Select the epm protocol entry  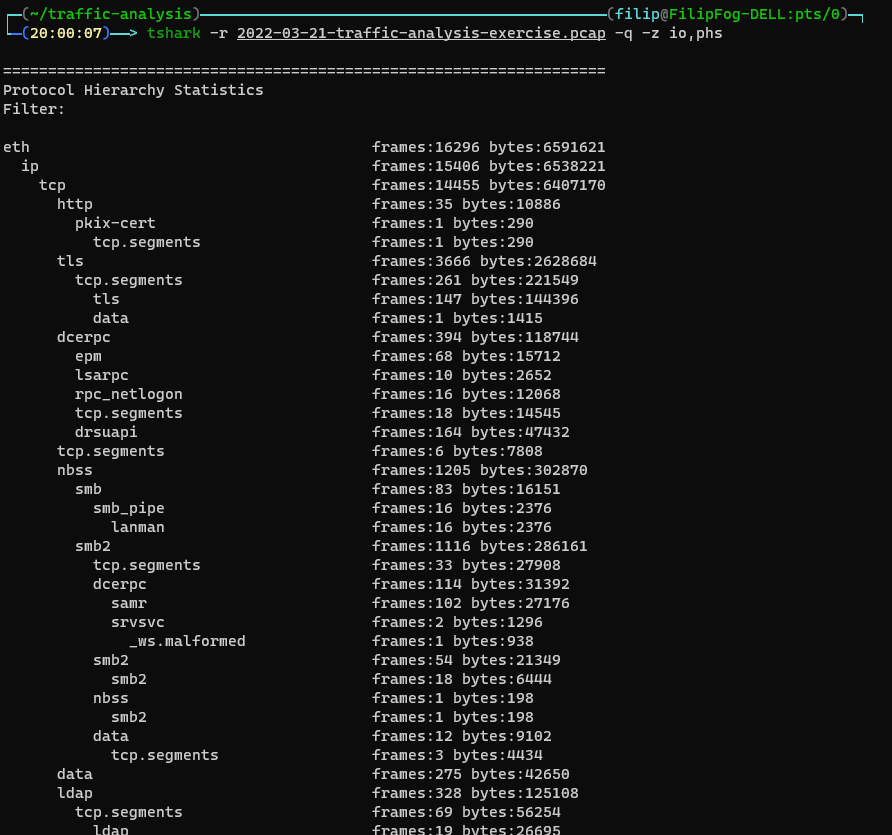(88, 356)
